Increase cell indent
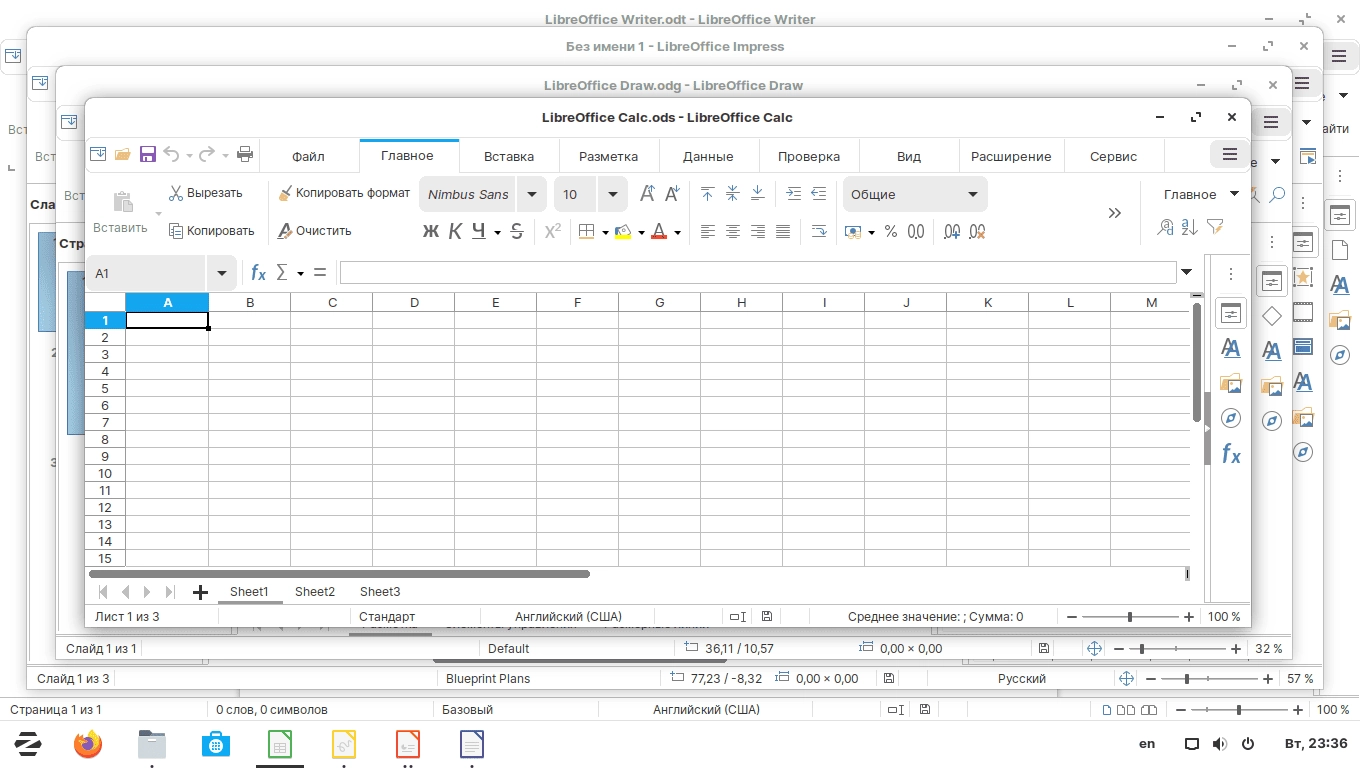The height and width of the screenshot is (768, 1360). click(794, 194)
